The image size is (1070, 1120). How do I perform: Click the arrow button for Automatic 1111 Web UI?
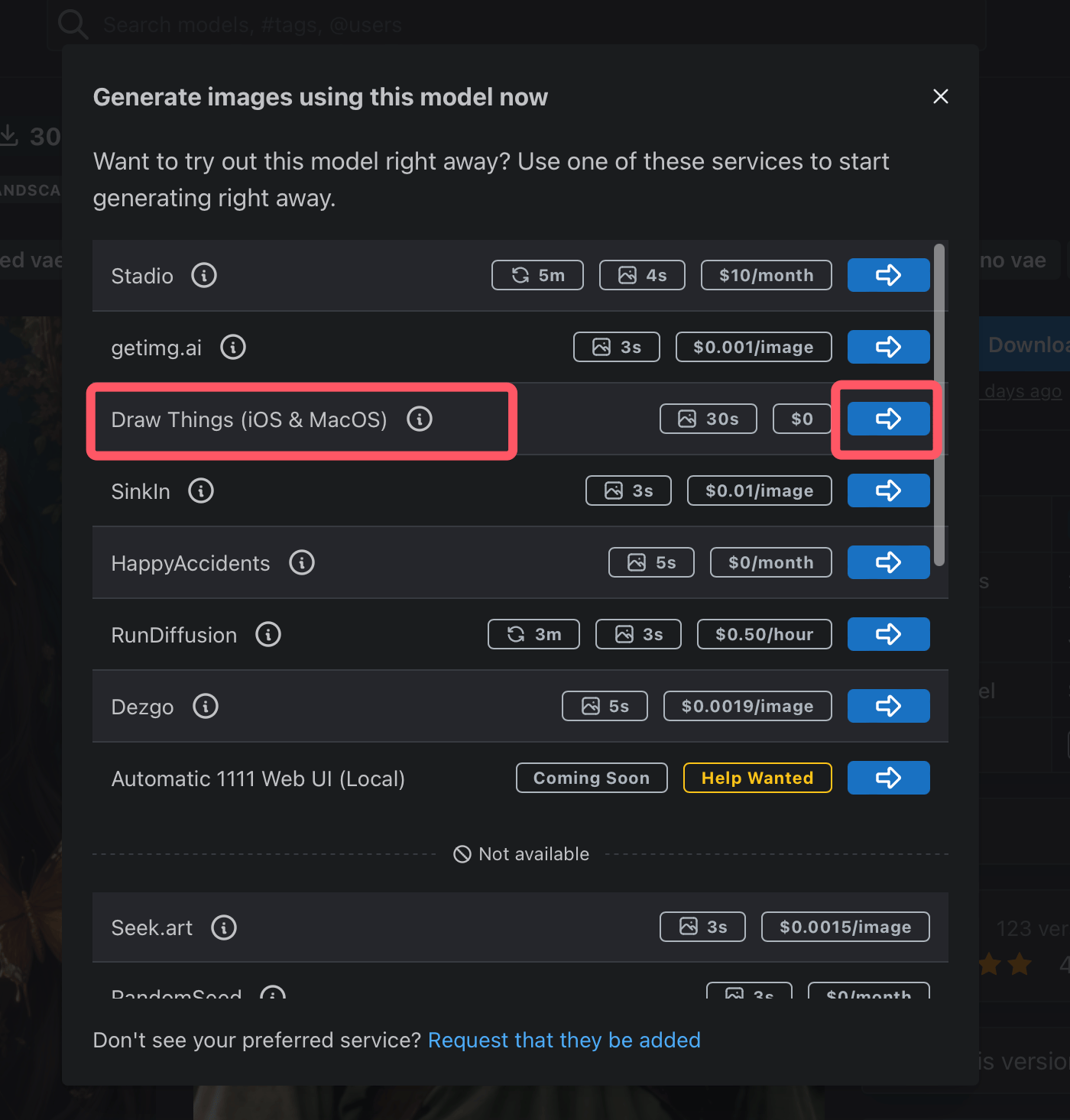888,778
